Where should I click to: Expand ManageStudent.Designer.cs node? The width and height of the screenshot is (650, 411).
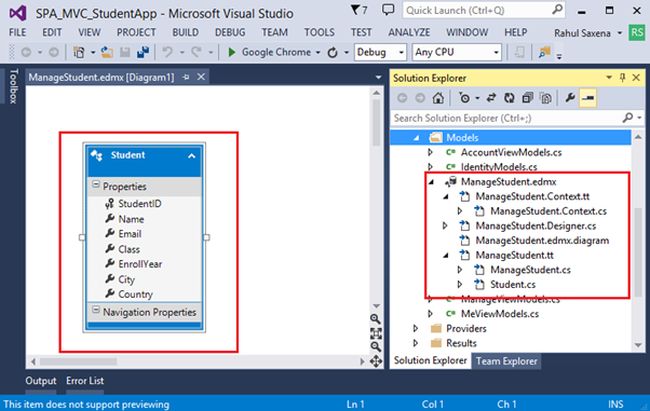pos(445,226)
